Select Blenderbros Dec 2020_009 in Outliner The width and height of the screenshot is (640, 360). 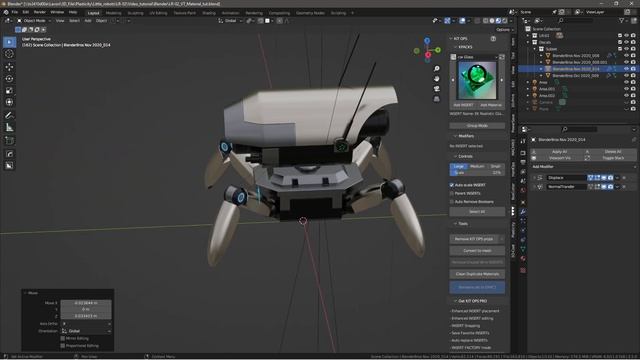coord(576,76)
